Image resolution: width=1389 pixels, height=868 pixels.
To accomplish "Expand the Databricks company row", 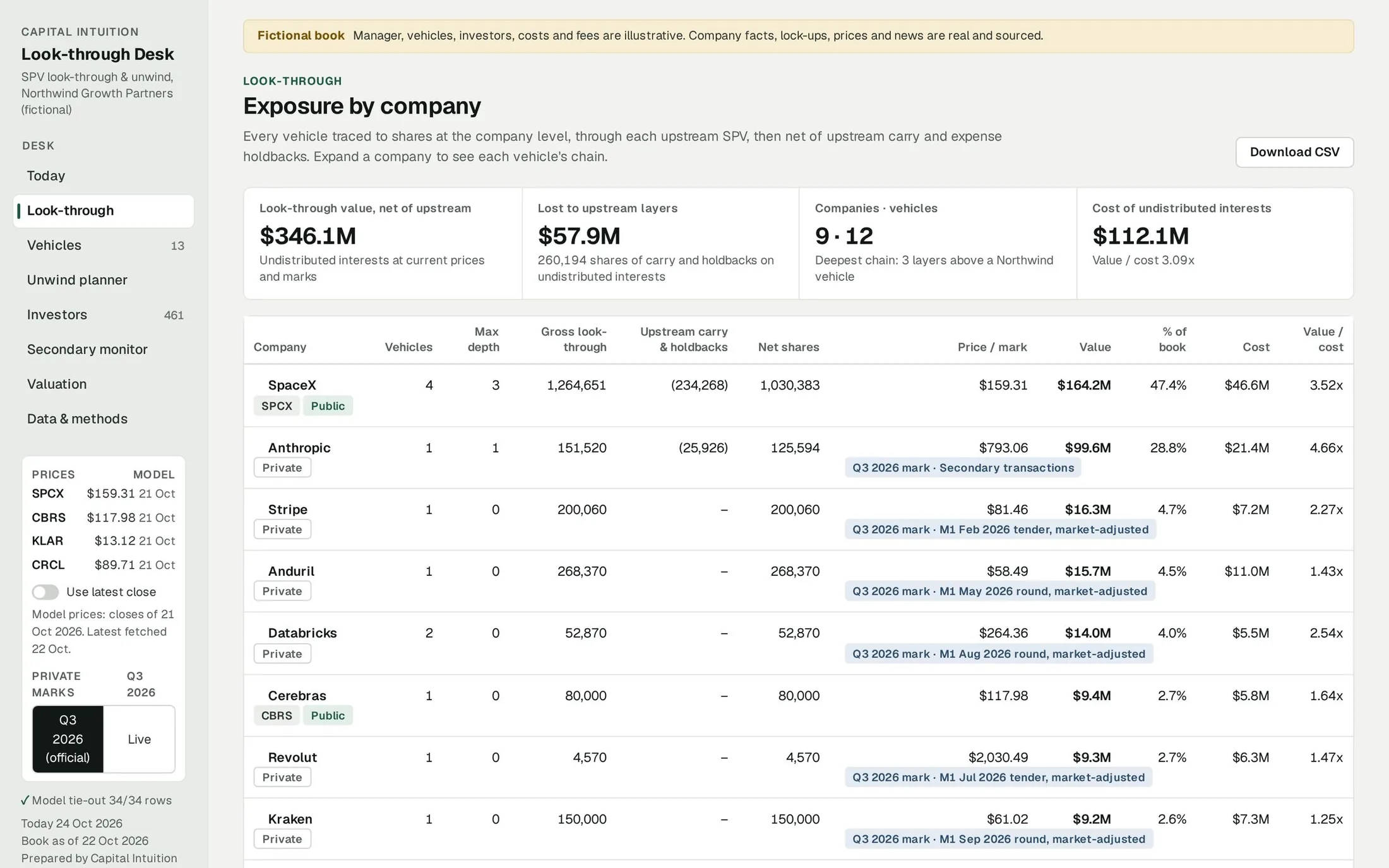I will (x=798, y=643).
